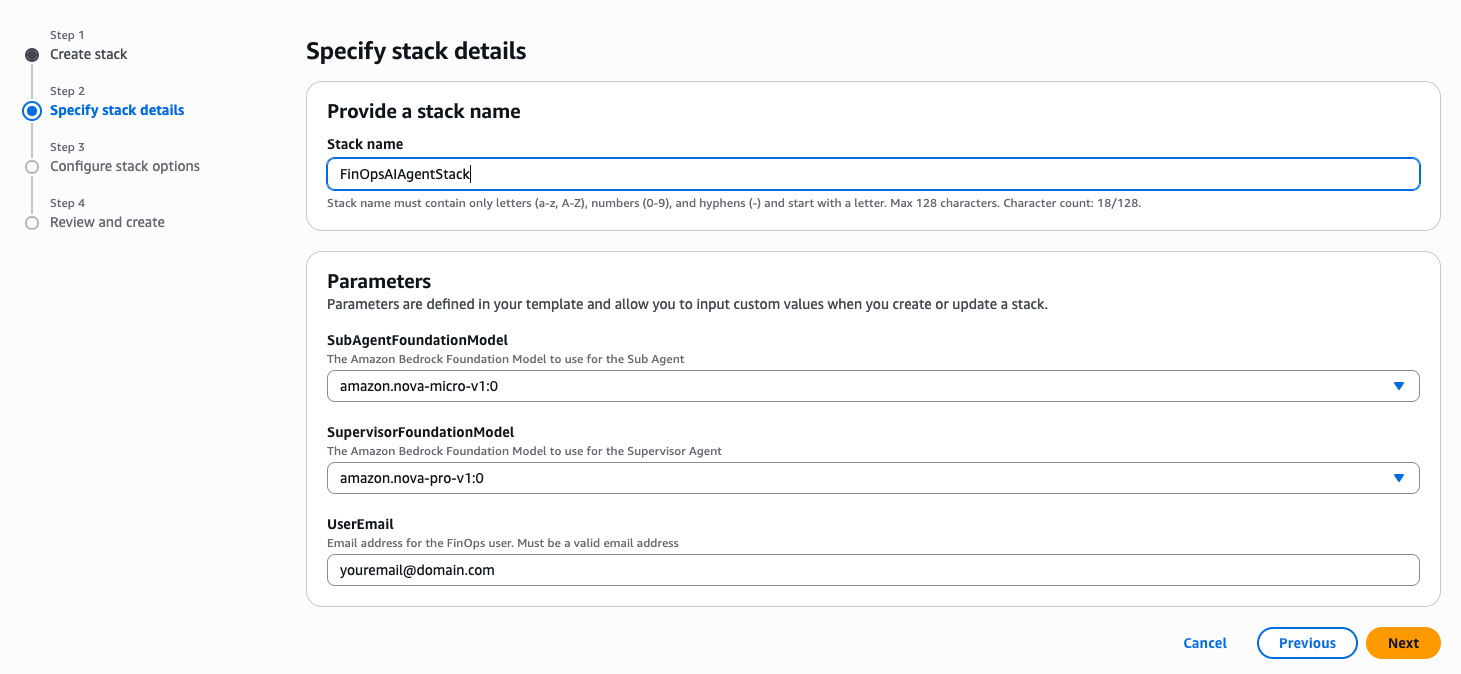Click arrow icon of amazon.nova-pro-v1:0 dropdown
1461x674 pixels.
1399,478
